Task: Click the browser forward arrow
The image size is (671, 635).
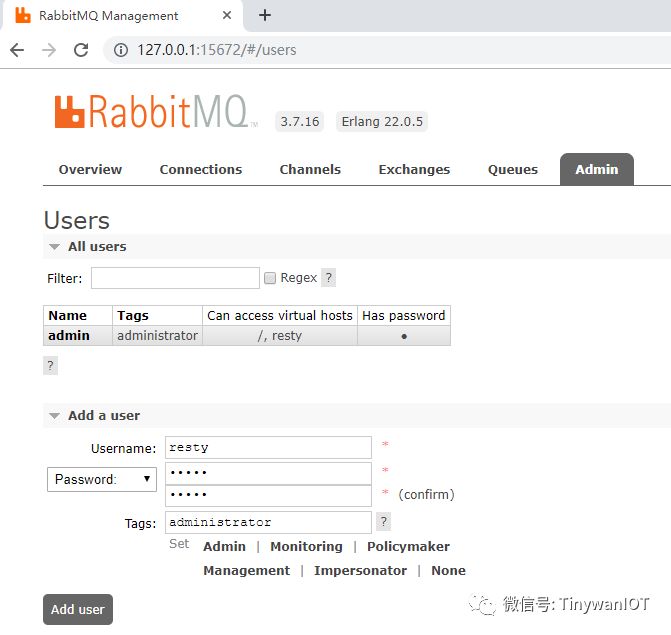Action: 49,50
